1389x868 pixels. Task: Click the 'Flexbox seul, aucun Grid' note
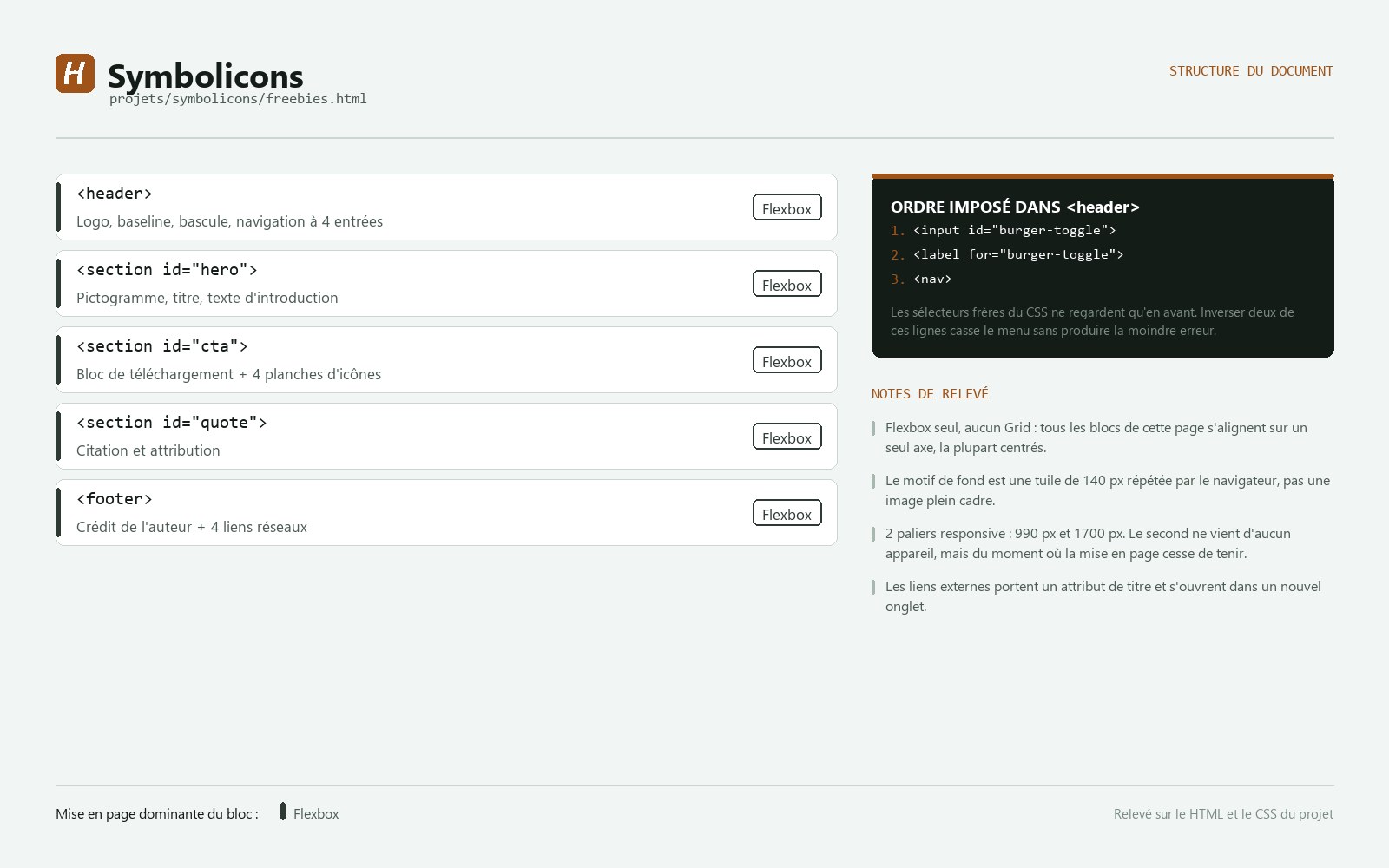click(x=1096, y=437)
